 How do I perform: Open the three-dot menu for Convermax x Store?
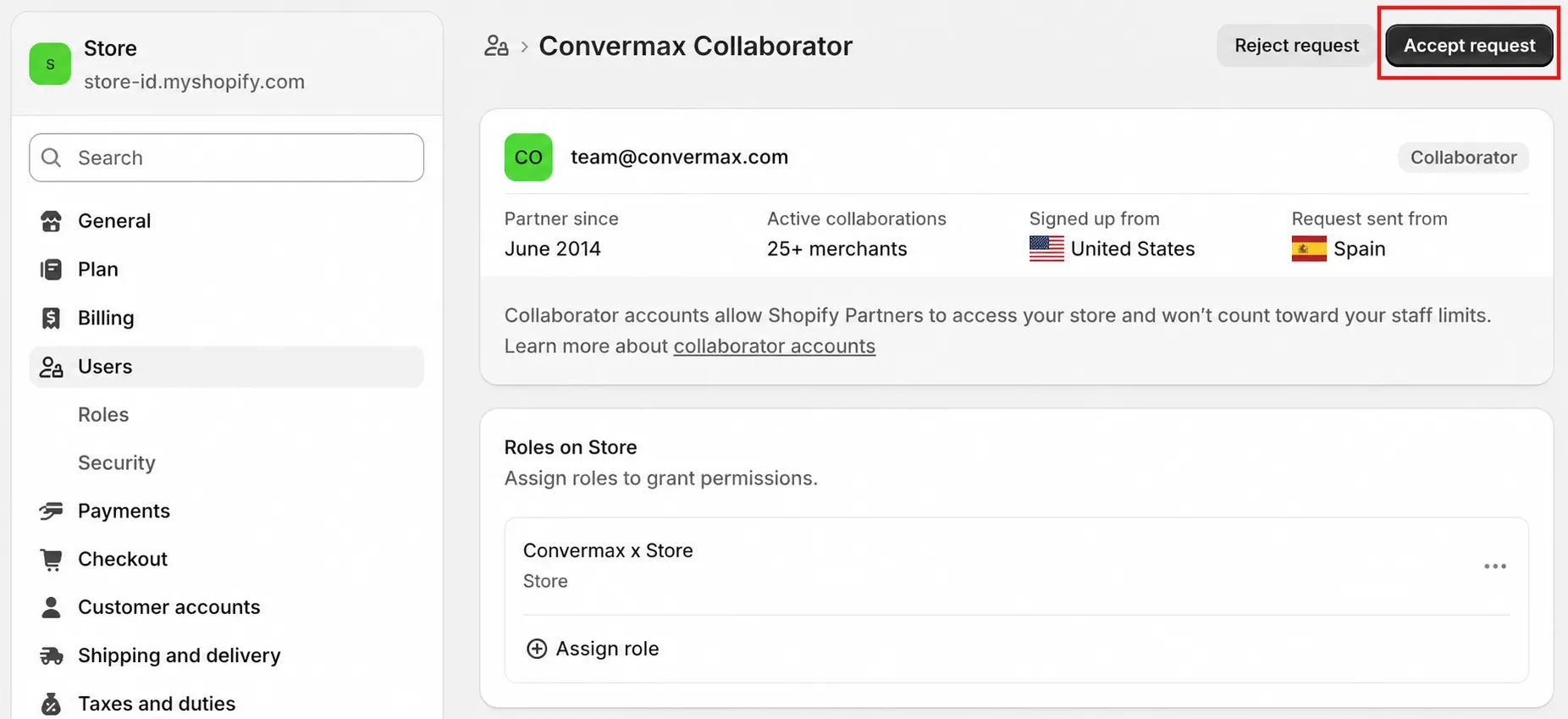pyautogui.click(x=1495, y=567)
